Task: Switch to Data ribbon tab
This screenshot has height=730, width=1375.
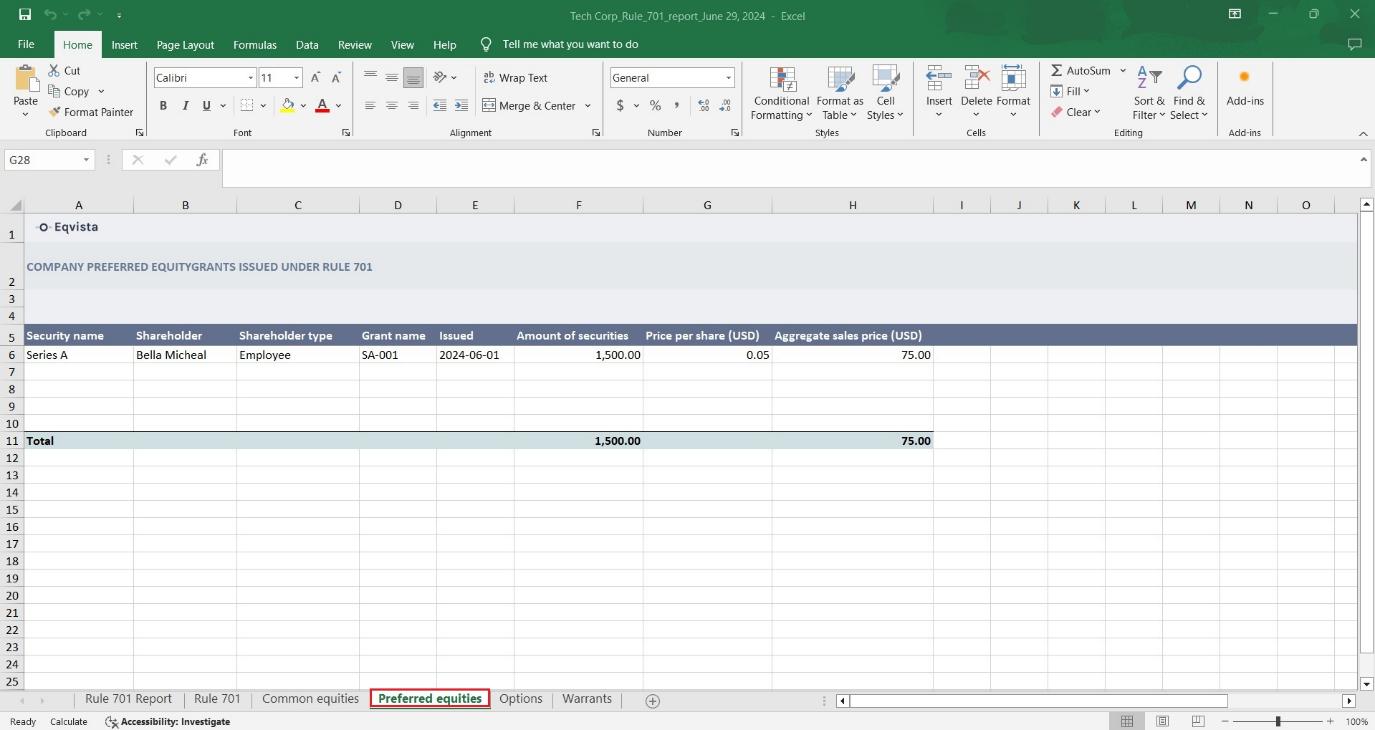Action: pos(307,44)
